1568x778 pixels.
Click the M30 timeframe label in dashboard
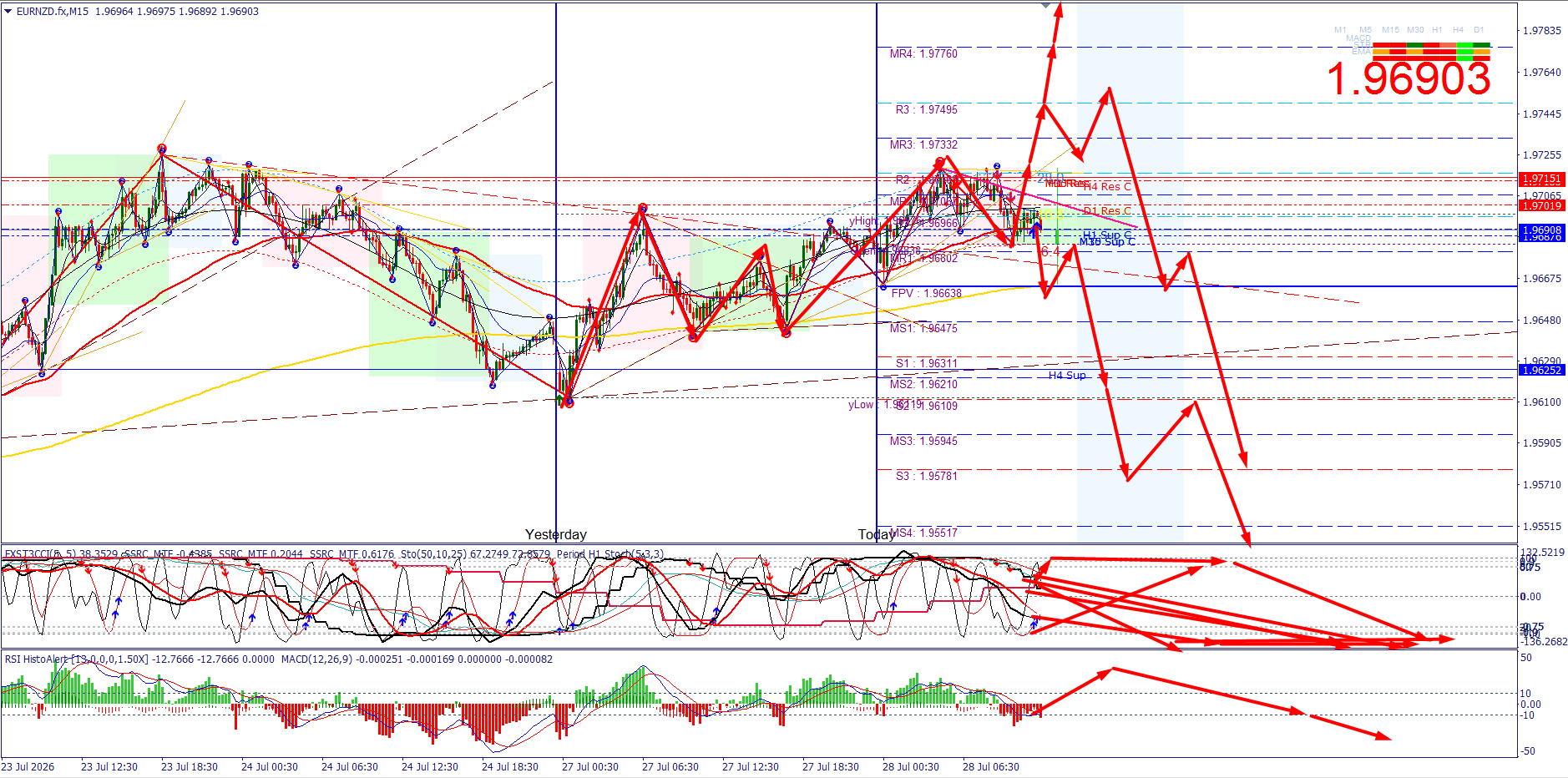coord(1415,30)
